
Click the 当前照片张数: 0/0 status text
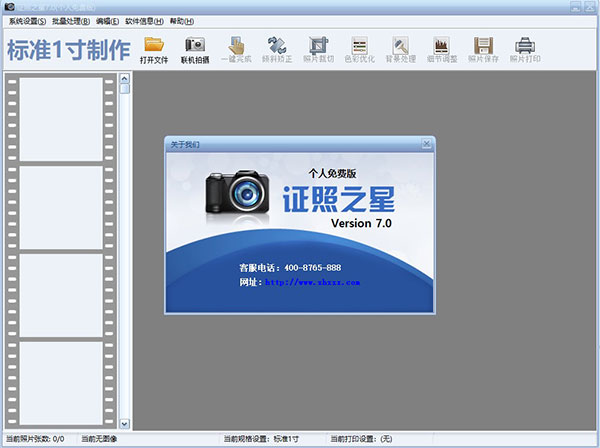[35, 439]
